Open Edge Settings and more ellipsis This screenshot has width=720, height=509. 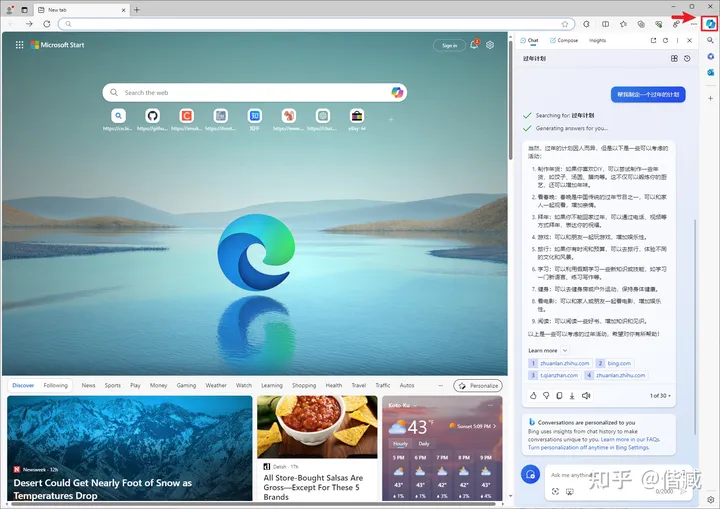(693, 24)
